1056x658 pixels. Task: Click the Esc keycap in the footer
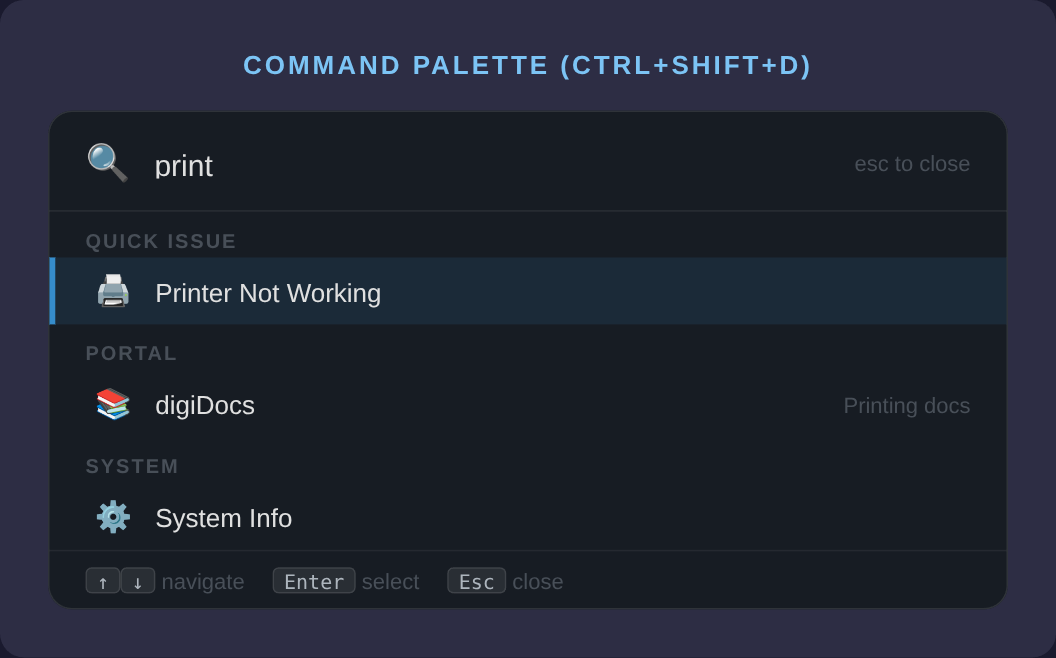coord(476,580)
